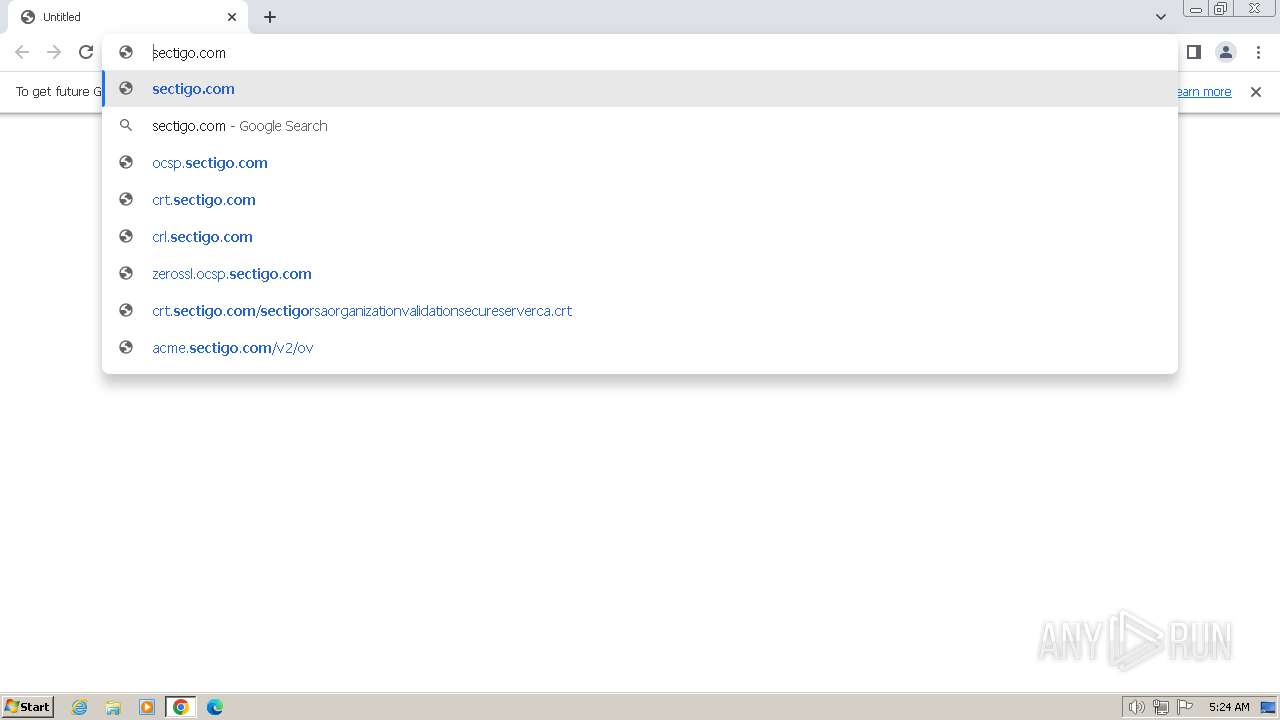This screenshot has width=1280, height=720.
Task: Open the network tray icon
Action: (1161, 707)
